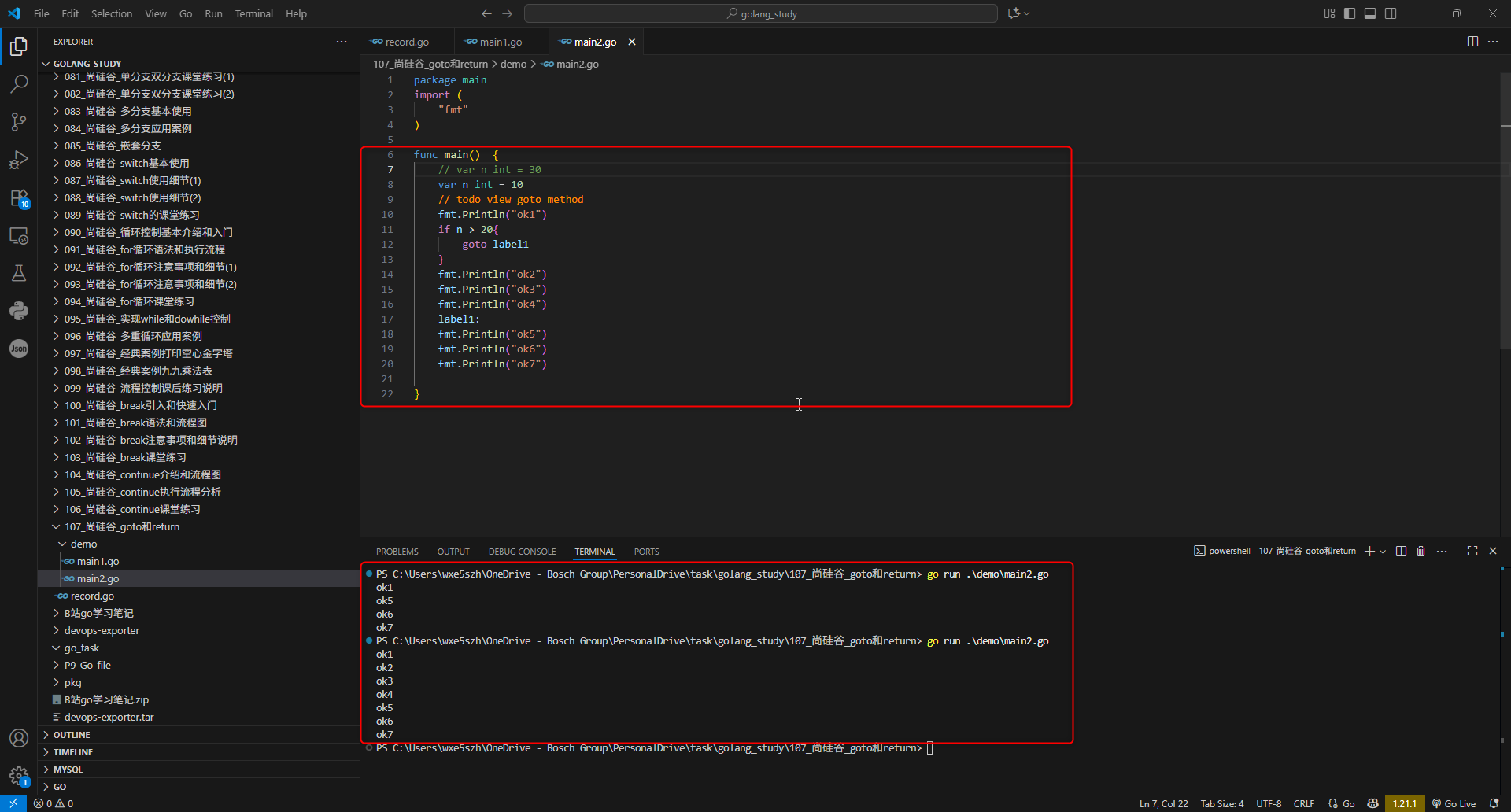Go back with the navigation arrow
1511x812 pixels.
pos(486,13)
